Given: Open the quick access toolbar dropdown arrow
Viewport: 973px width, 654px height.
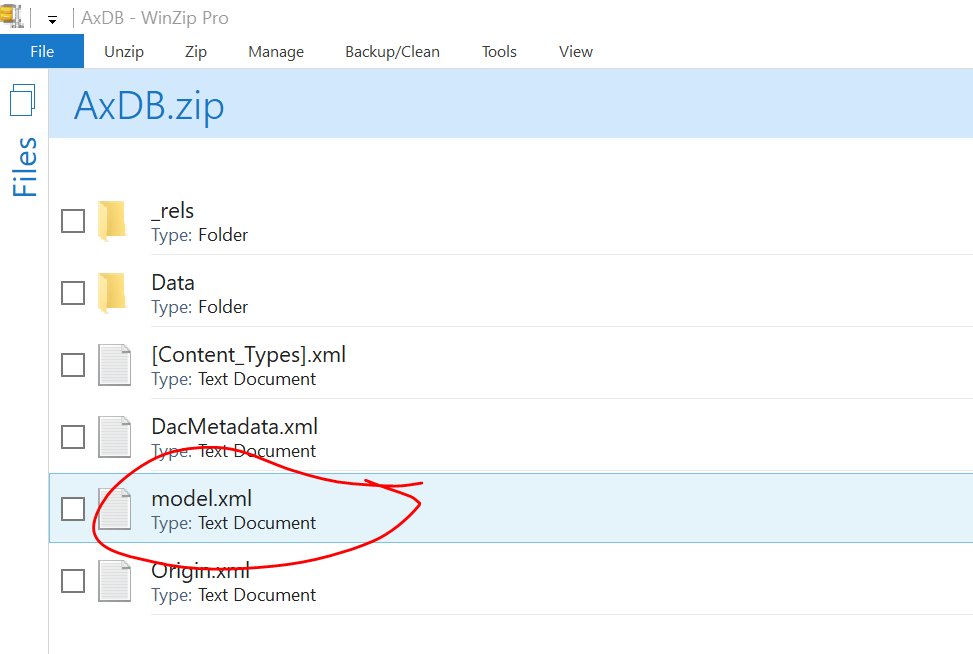Looking at the screenshot, I should point(52,19).
